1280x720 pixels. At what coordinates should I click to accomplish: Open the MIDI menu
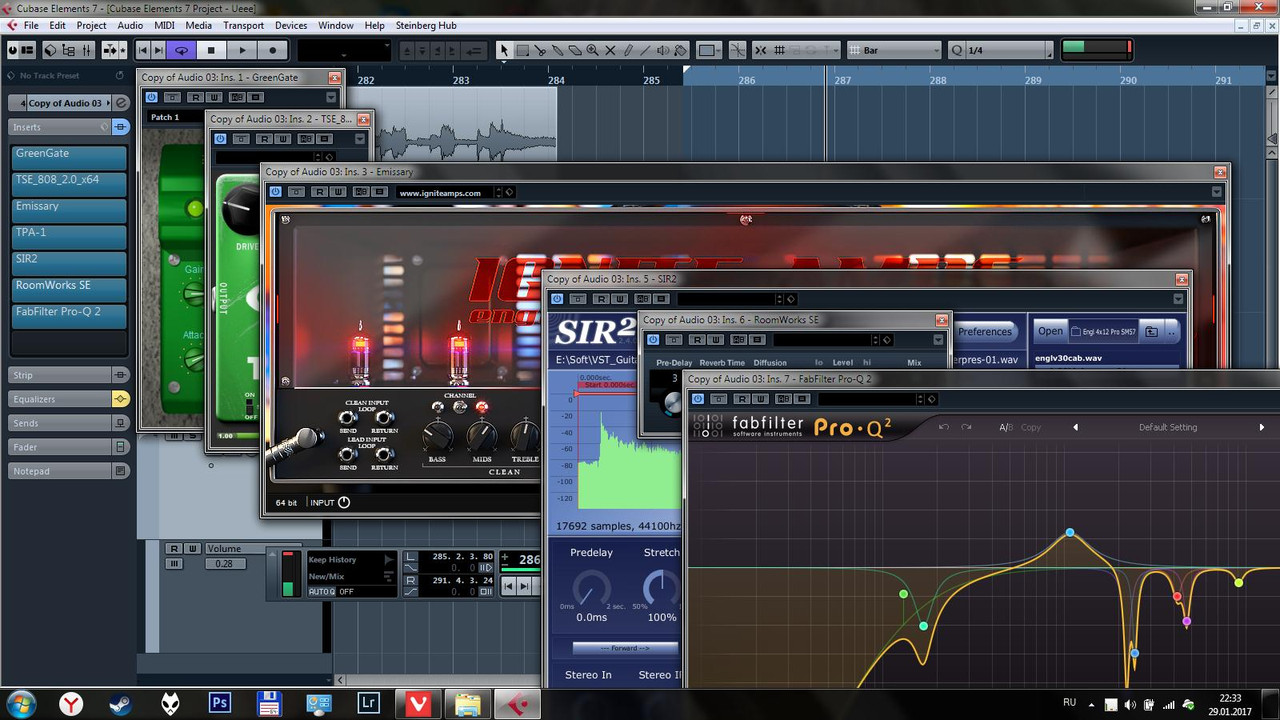click(x=164, y=25)
